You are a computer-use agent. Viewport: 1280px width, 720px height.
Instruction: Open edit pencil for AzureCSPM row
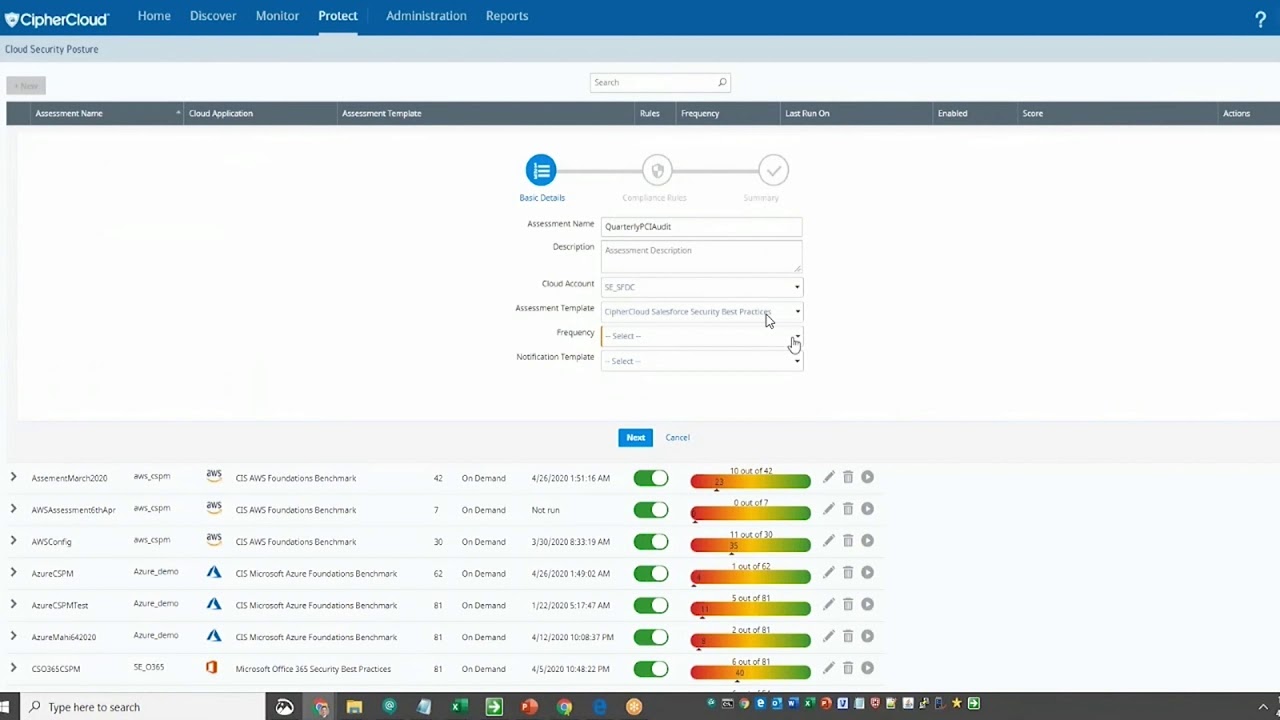click(x=829, y=573)
